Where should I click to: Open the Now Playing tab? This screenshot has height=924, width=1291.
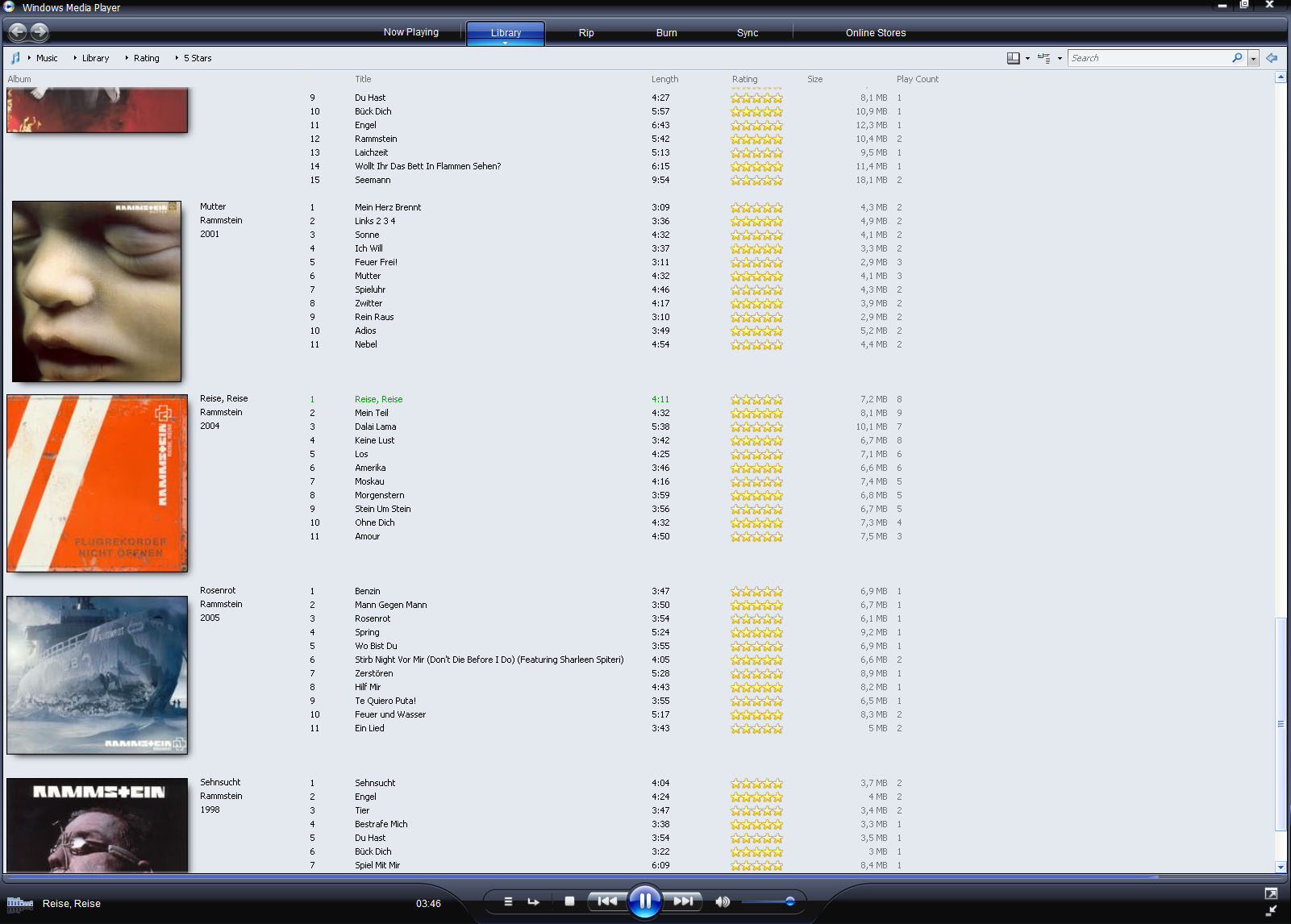(411, 32)
